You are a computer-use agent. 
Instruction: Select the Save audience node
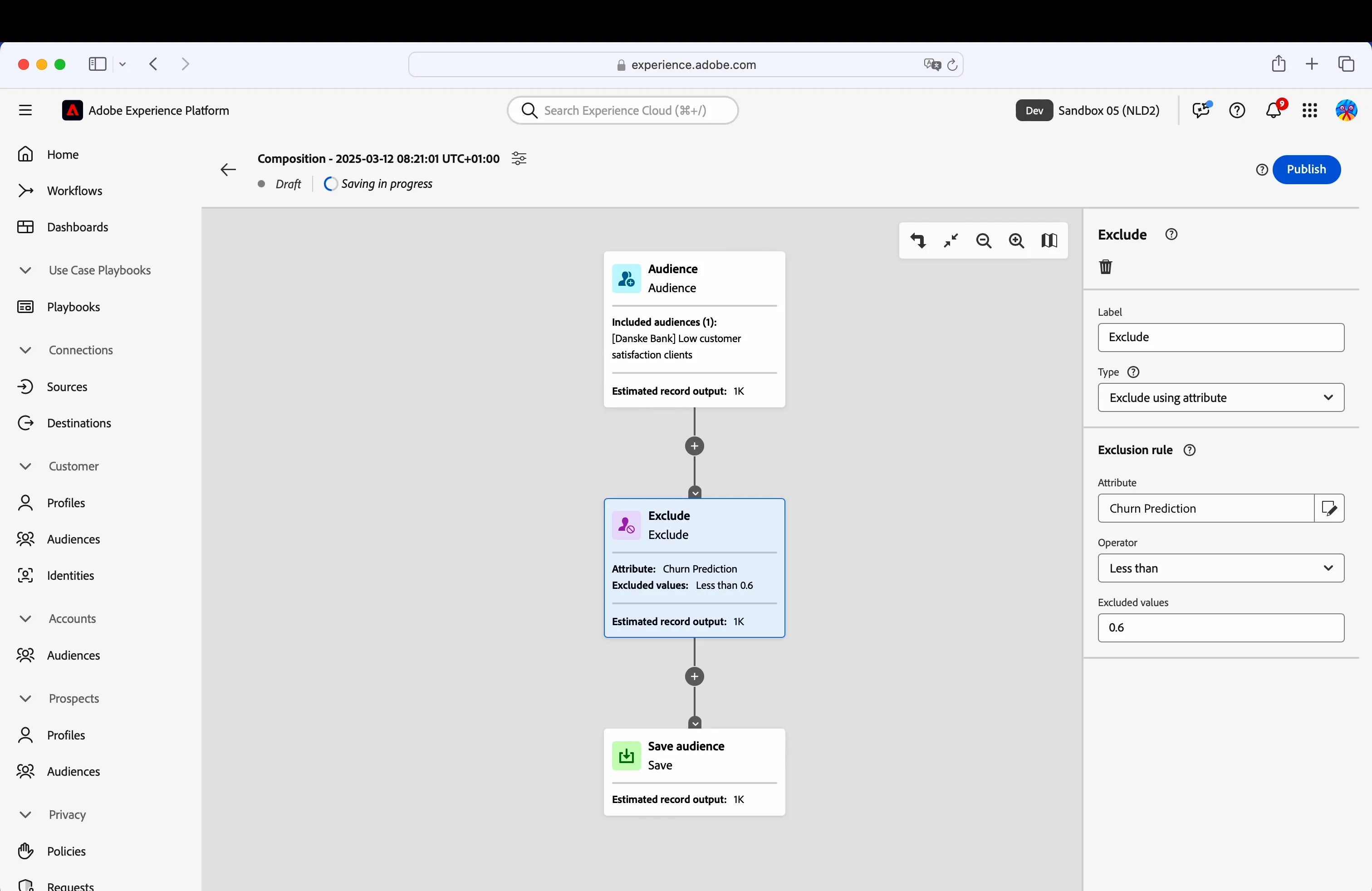695,772
